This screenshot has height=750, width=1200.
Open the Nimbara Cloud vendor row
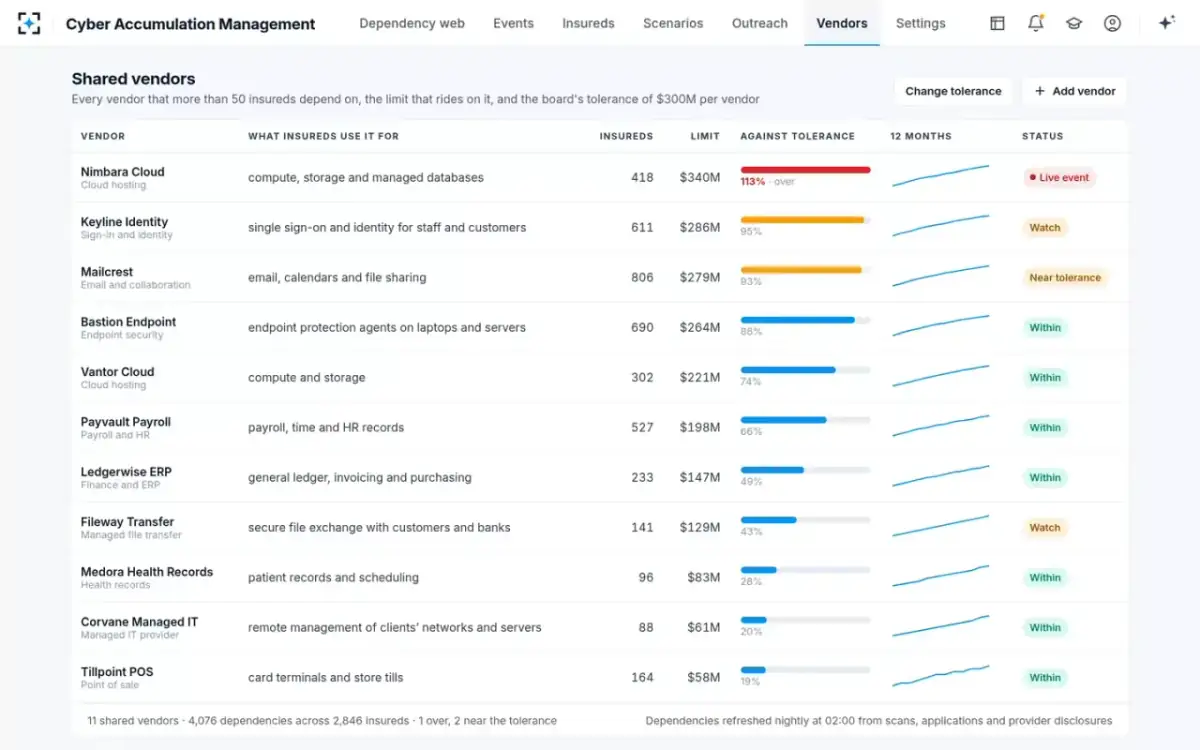tap(600, 177)
